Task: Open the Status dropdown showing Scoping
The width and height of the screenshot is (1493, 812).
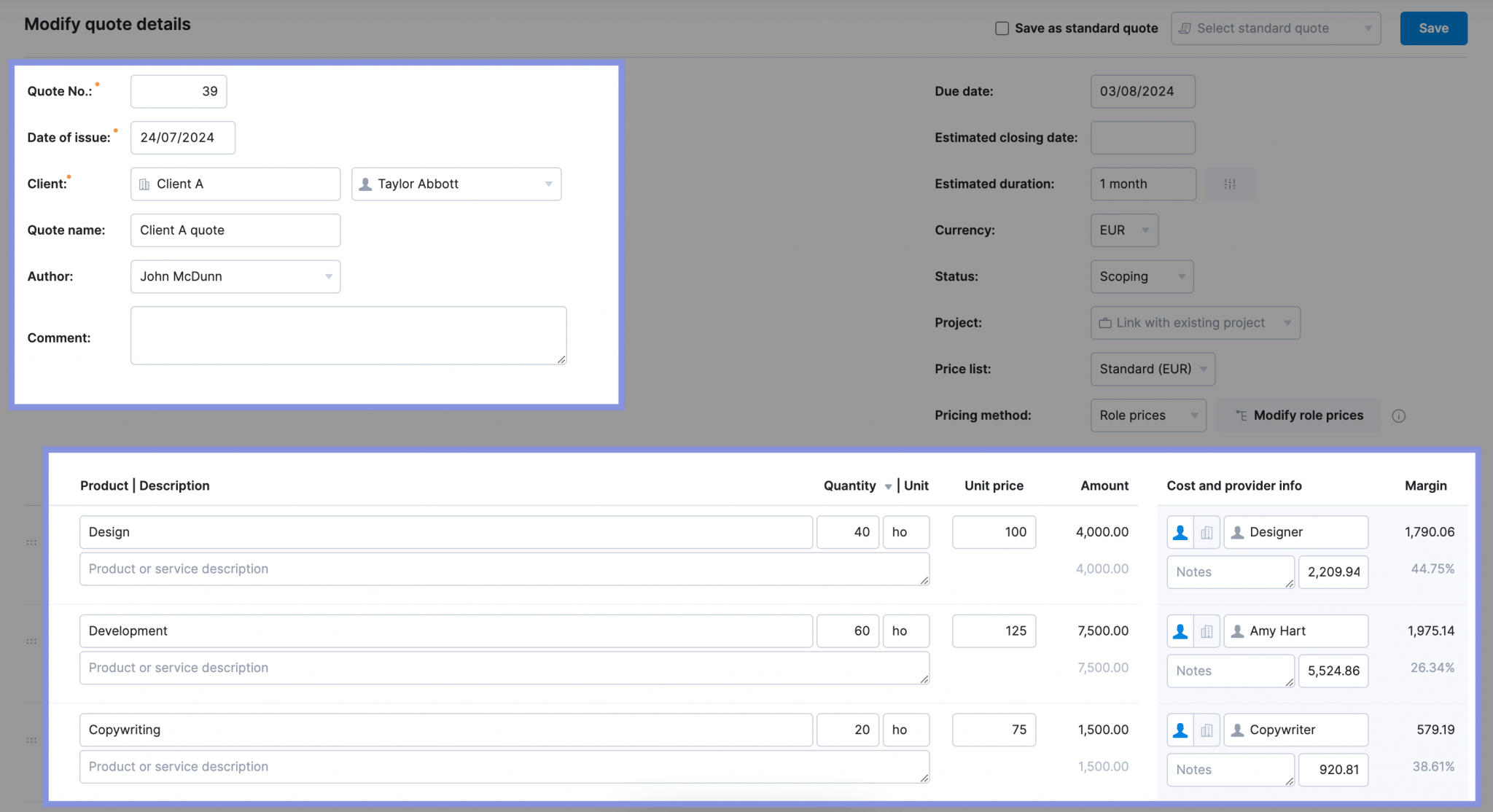Action: tap(1141, 276)
